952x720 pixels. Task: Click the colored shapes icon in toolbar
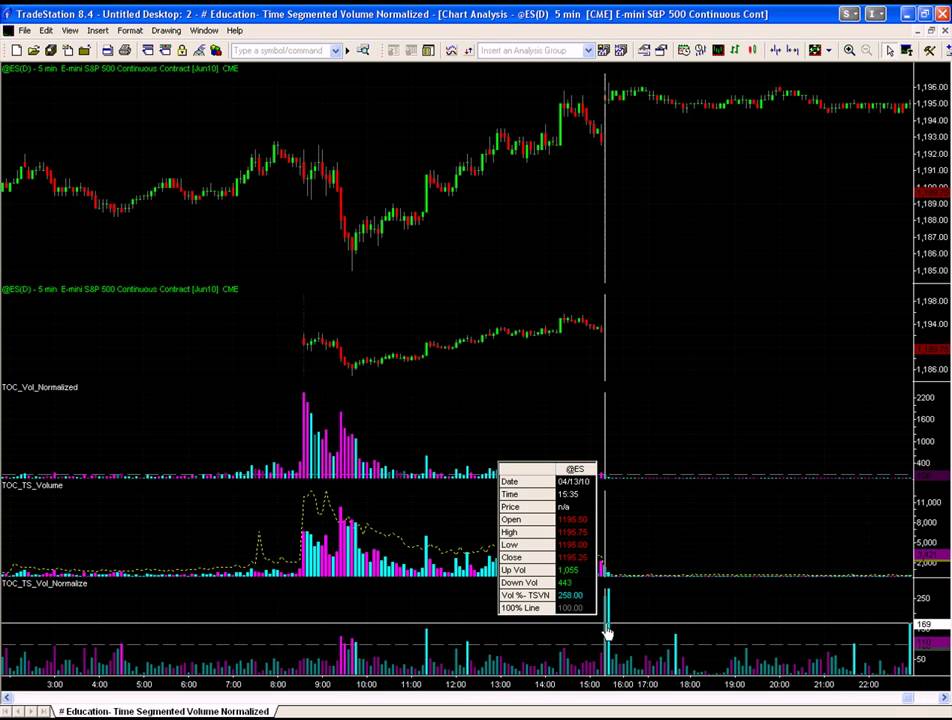click(216, 50)
